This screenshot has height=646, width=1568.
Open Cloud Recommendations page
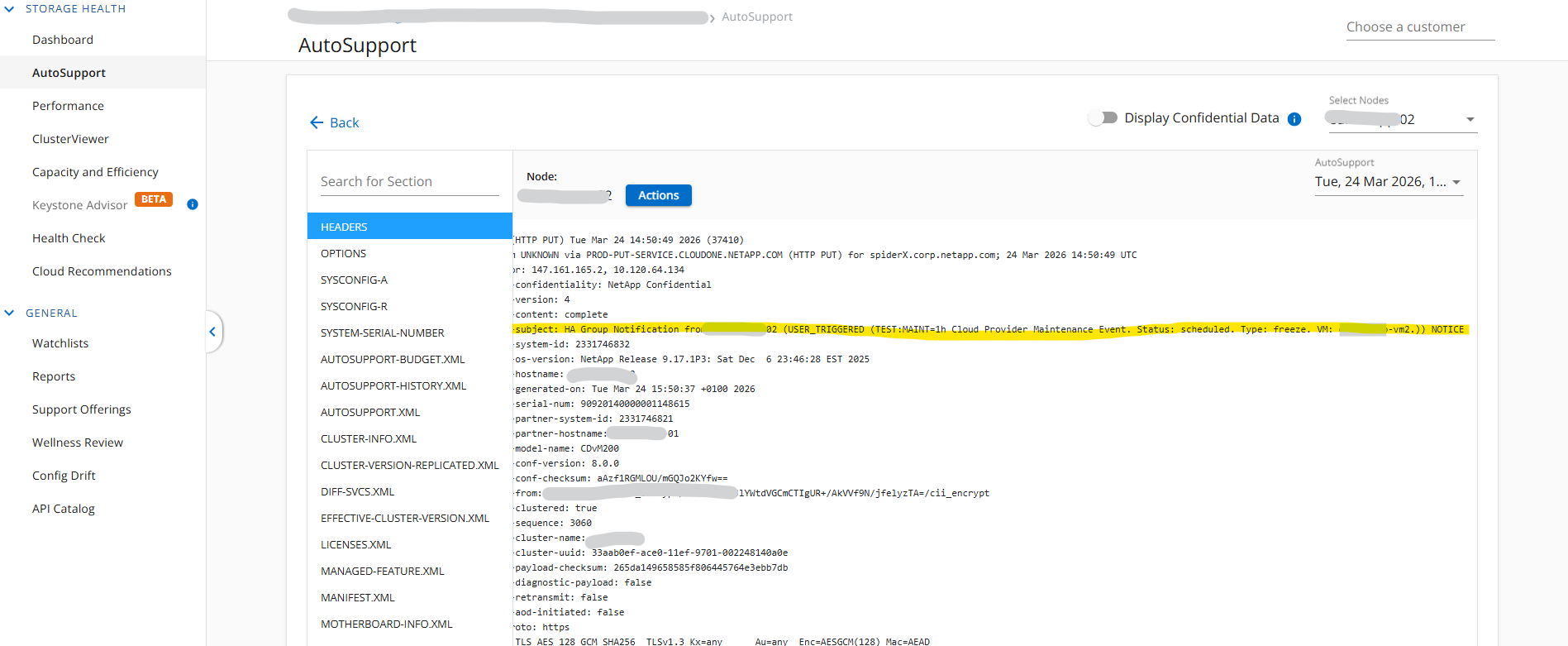pyautogui.click(x=102, y=271)
